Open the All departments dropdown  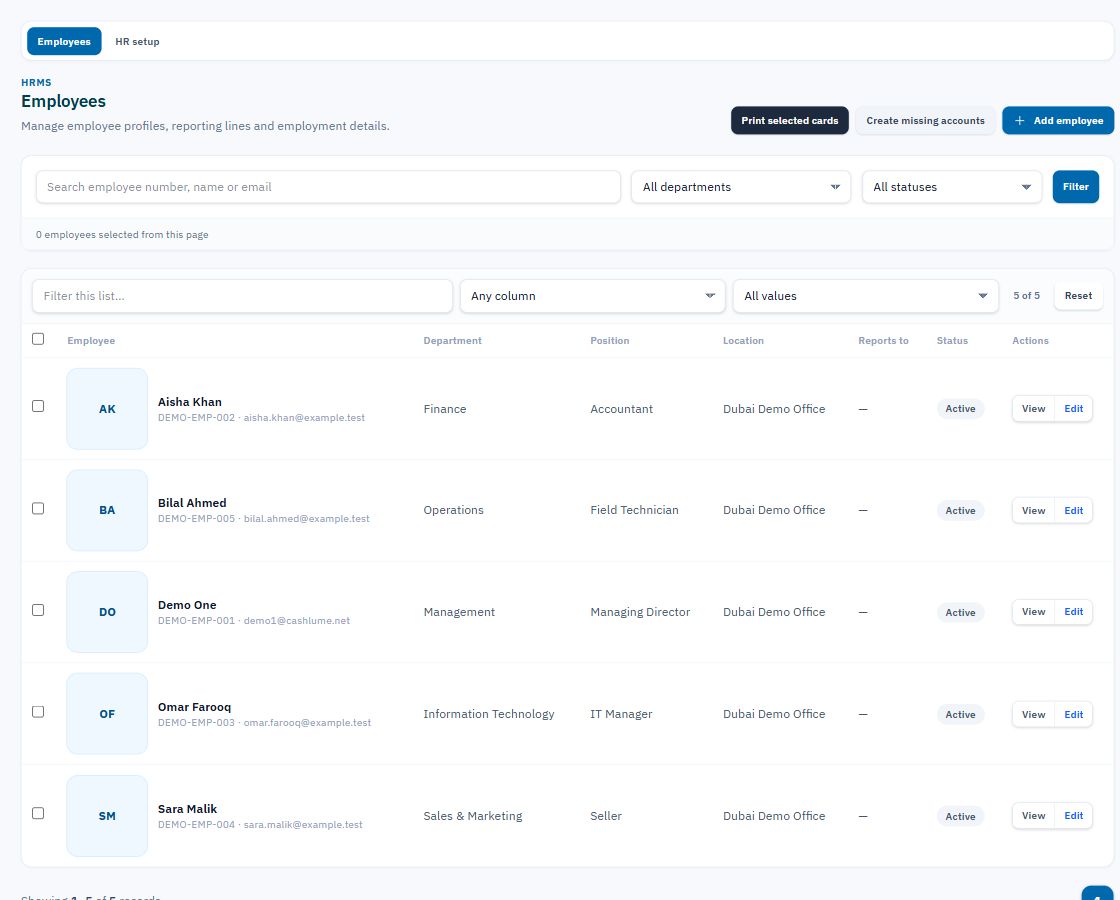[741, 187]
